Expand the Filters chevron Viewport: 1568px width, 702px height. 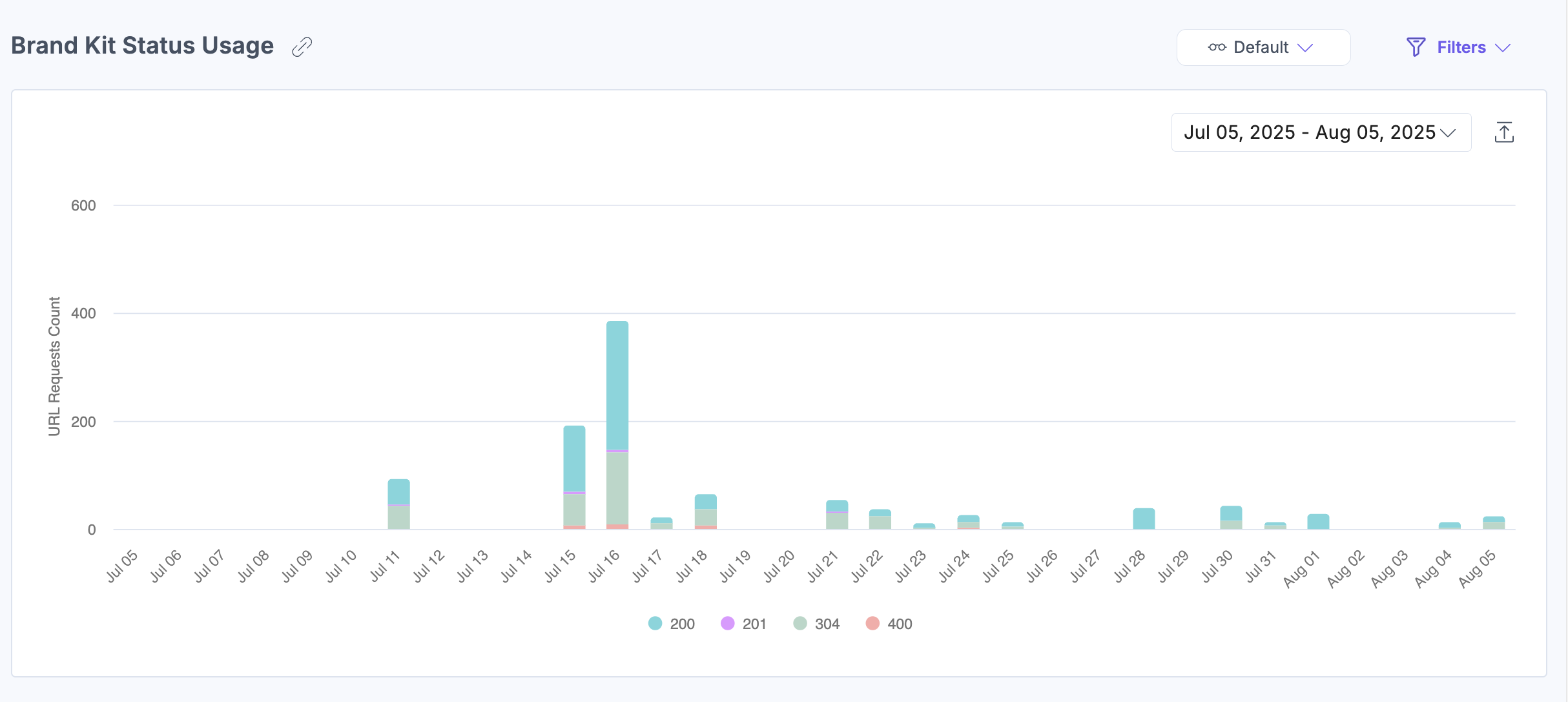1503,48
